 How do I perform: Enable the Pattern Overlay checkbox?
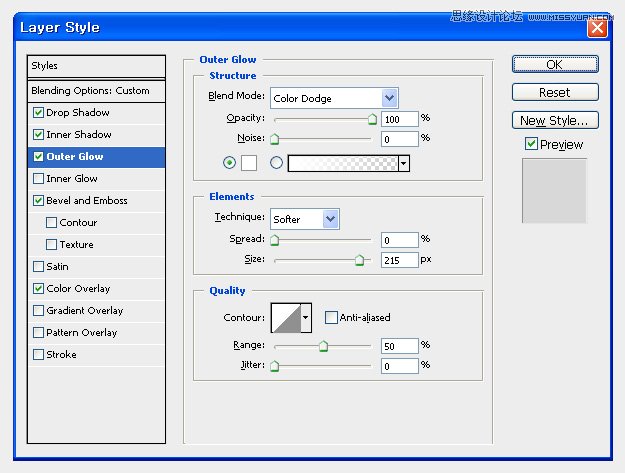38,332
